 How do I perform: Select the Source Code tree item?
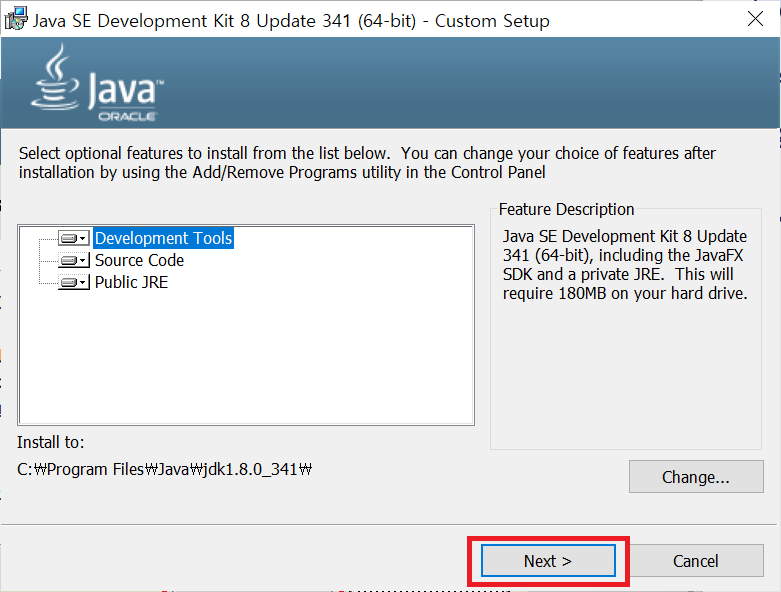(x=139, y=260)
